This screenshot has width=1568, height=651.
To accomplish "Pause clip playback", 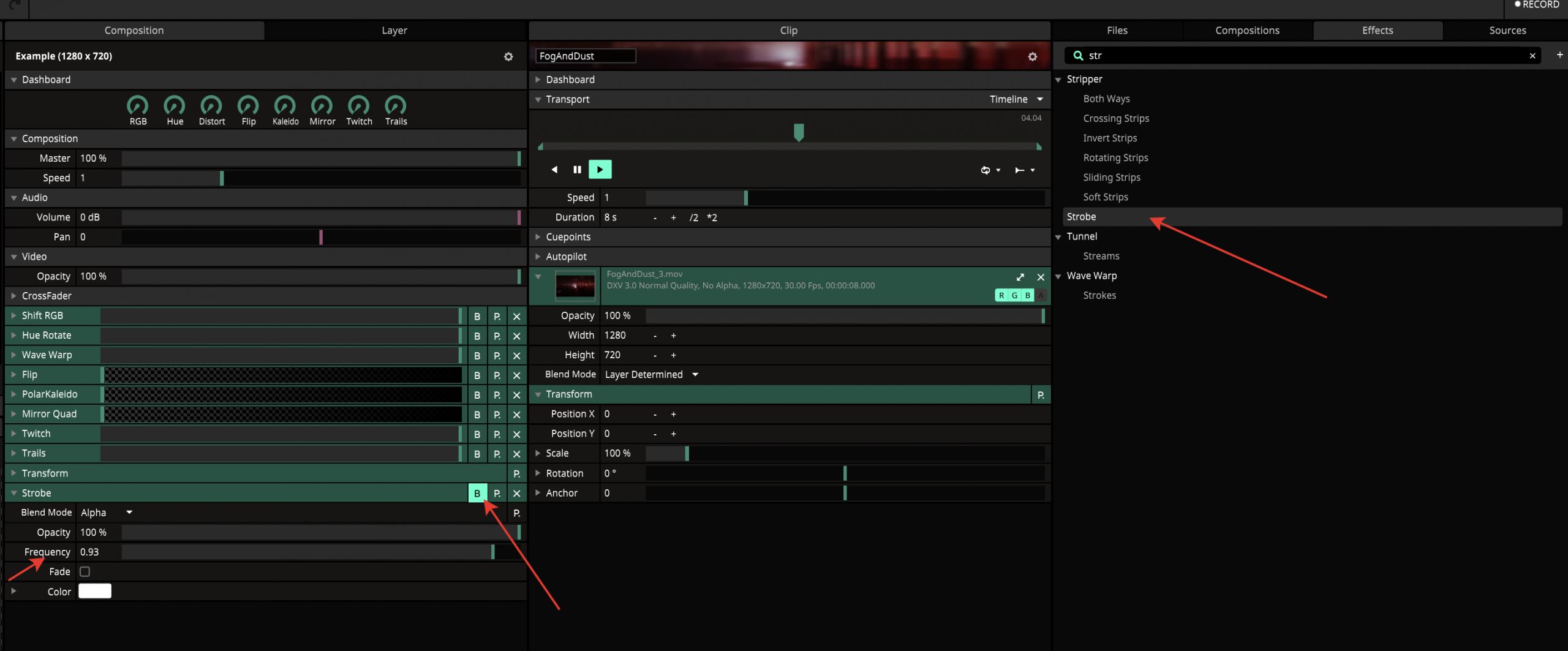I will pyautogui.click(x=577, y=170).
